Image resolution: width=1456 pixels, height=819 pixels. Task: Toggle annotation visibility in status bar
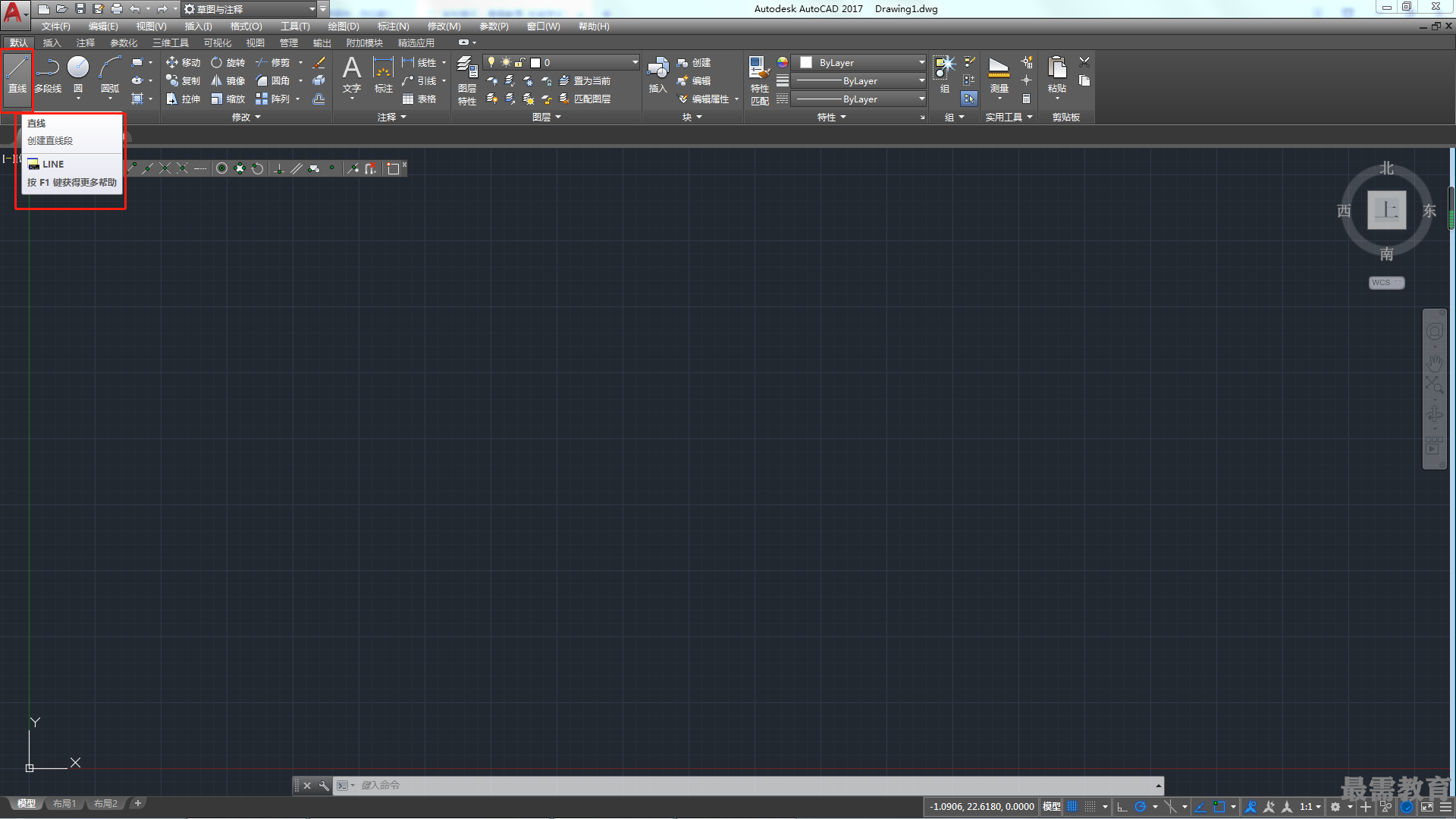tap(1251, 807)
